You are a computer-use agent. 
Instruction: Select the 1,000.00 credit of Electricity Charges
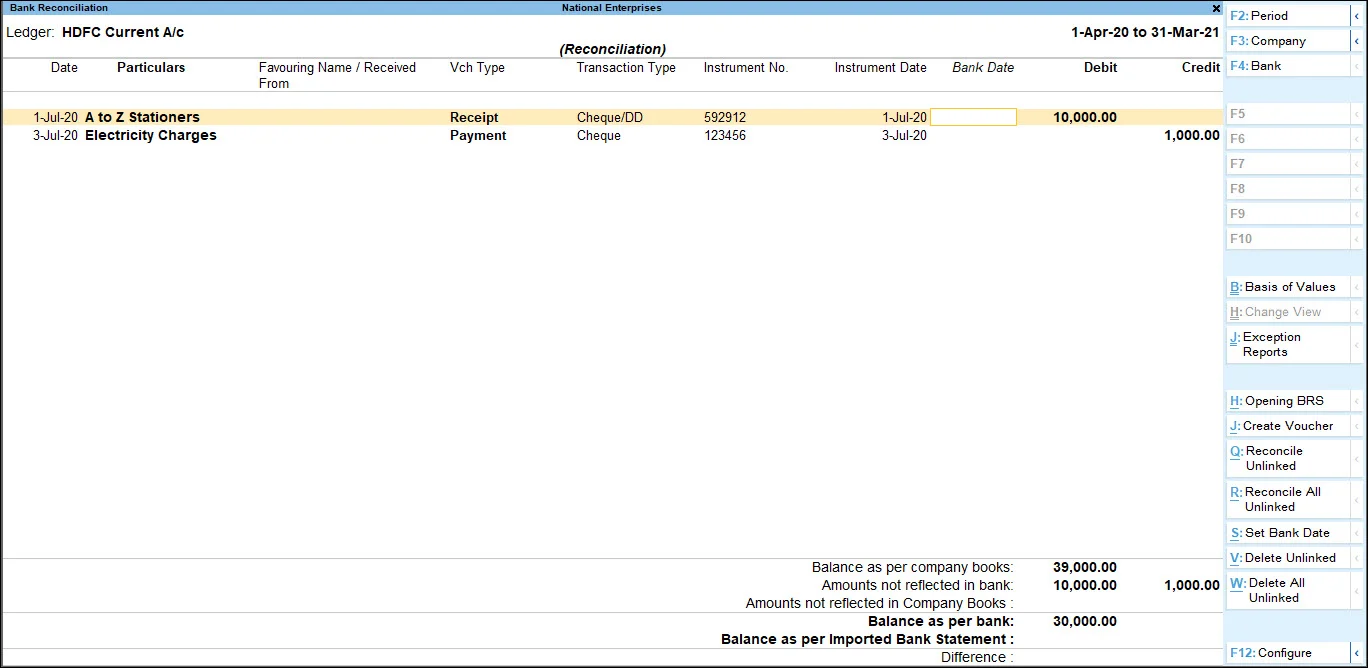(1192, 135)
